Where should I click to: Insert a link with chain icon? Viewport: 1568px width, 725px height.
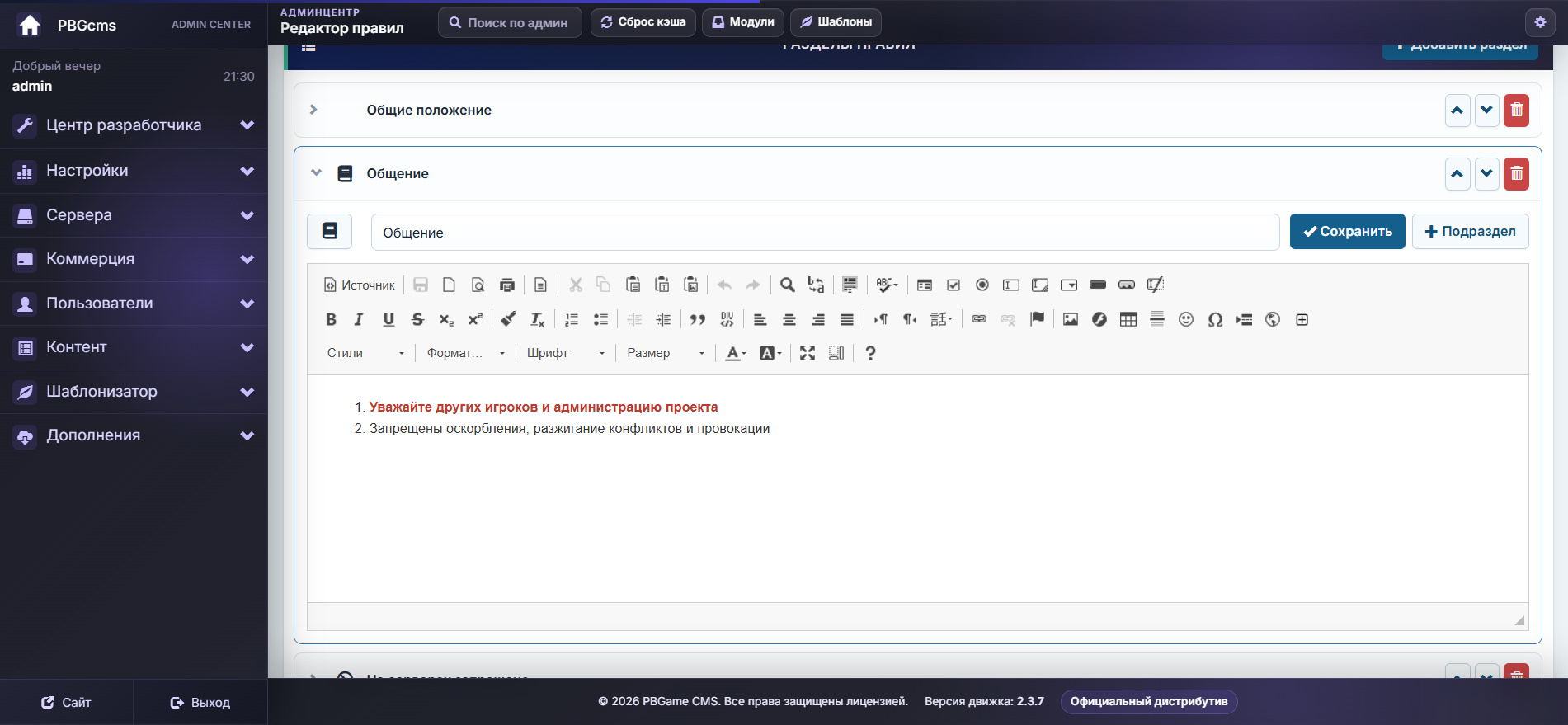[x=979, y=320]
